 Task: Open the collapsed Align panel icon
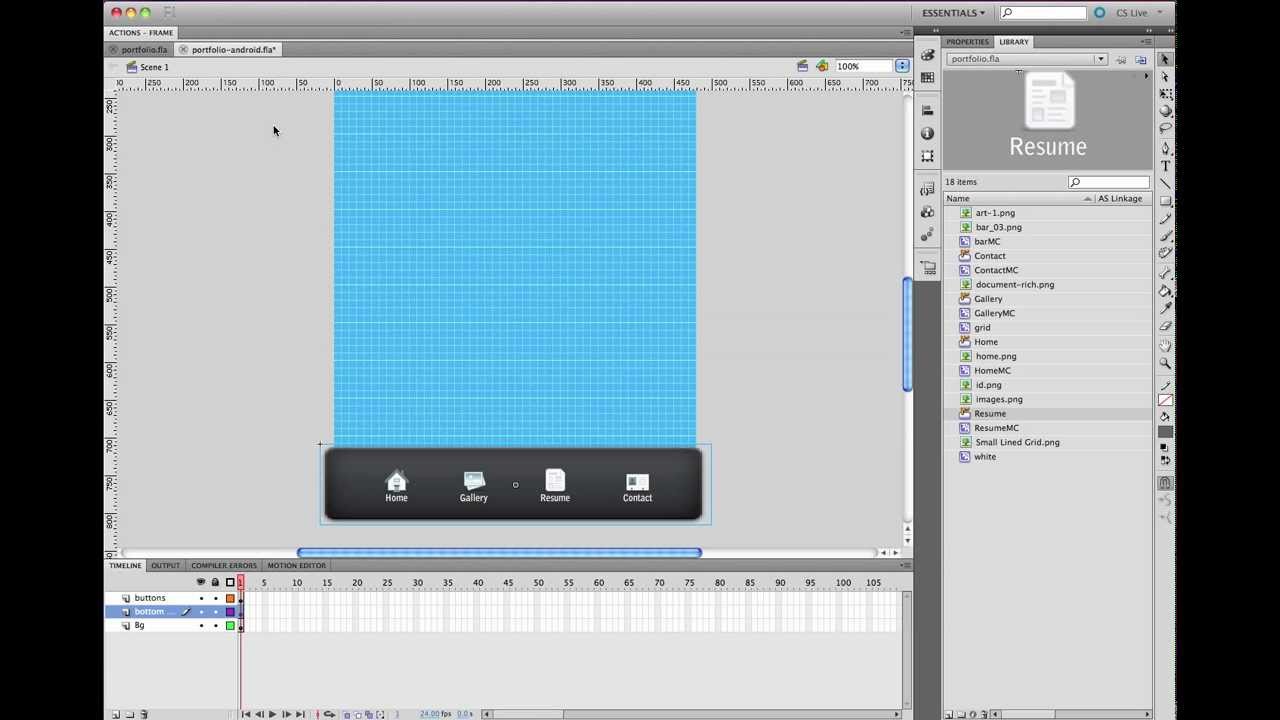click(x=928, y=110)
